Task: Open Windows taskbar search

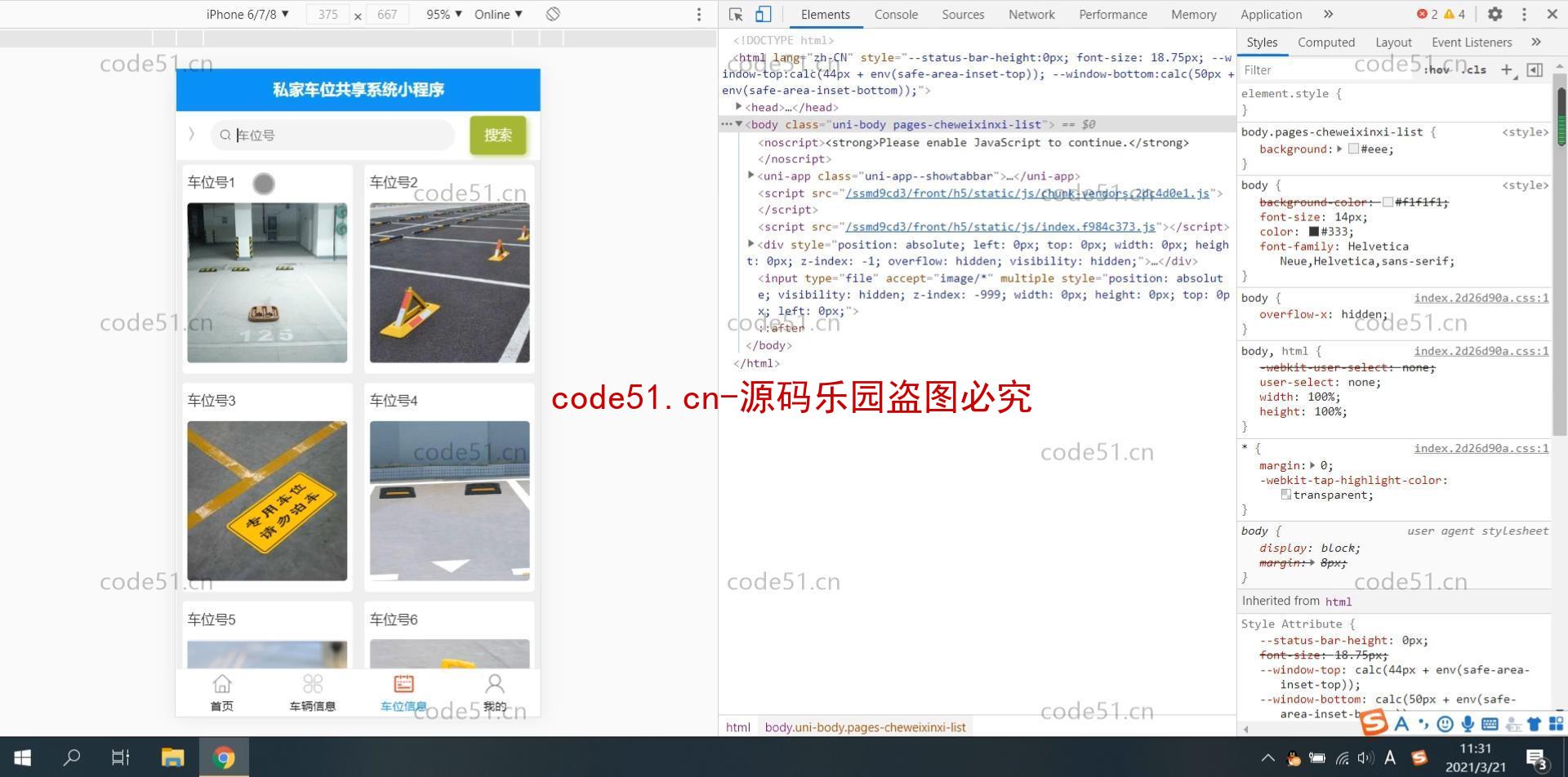Action: (x=72, y=757)
